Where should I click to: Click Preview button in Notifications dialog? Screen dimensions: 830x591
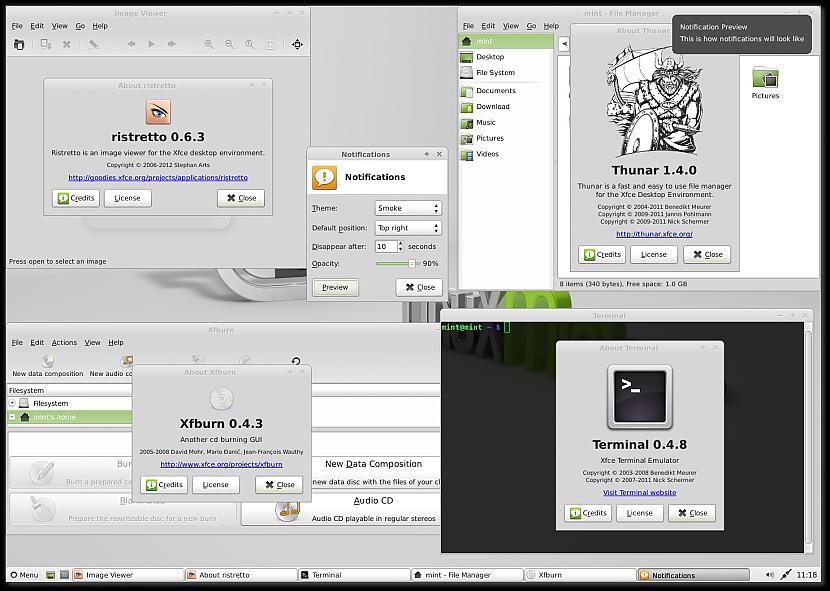click(335, 287)
